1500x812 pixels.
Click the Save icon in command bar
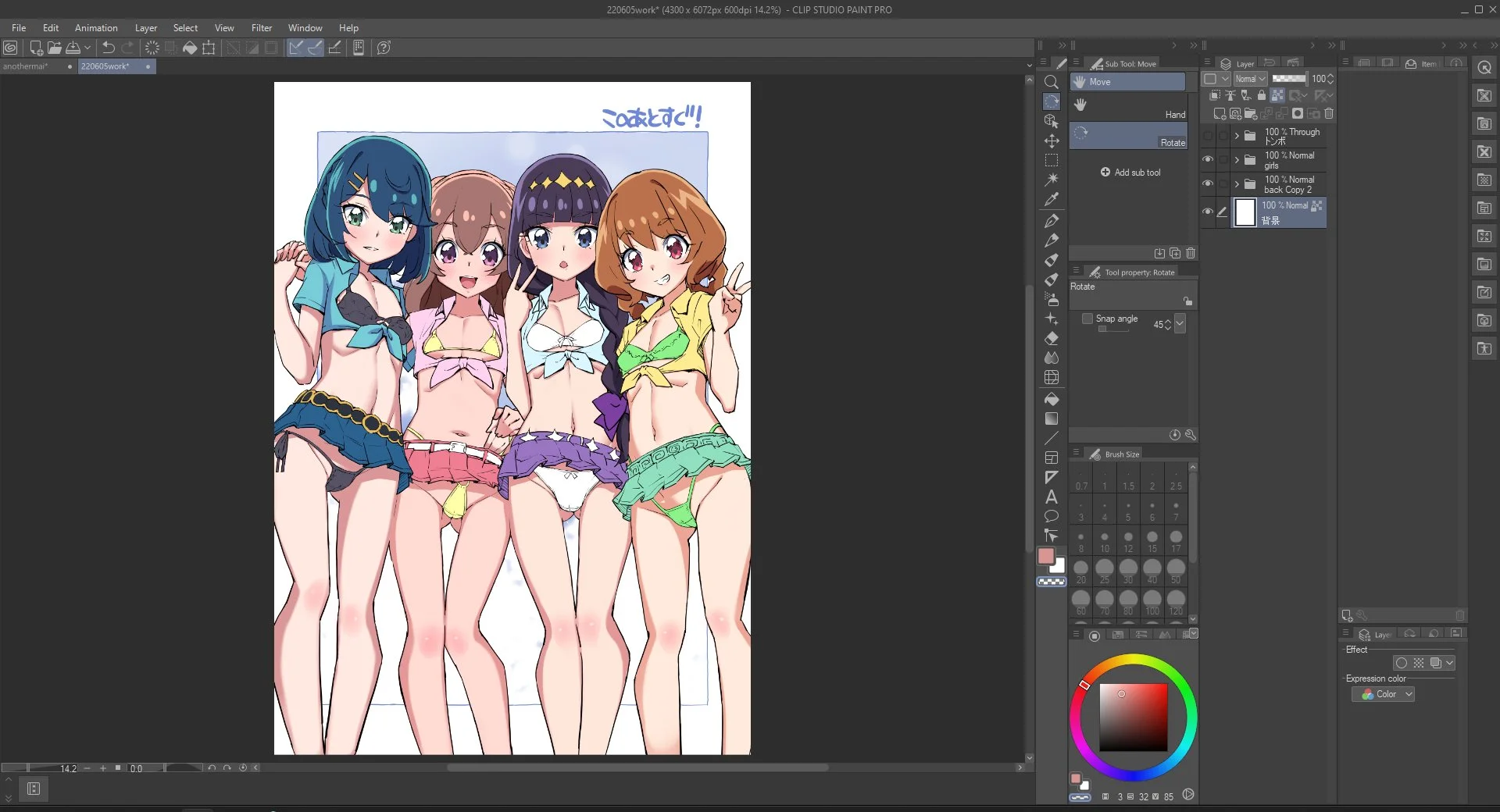coord(73,48)
